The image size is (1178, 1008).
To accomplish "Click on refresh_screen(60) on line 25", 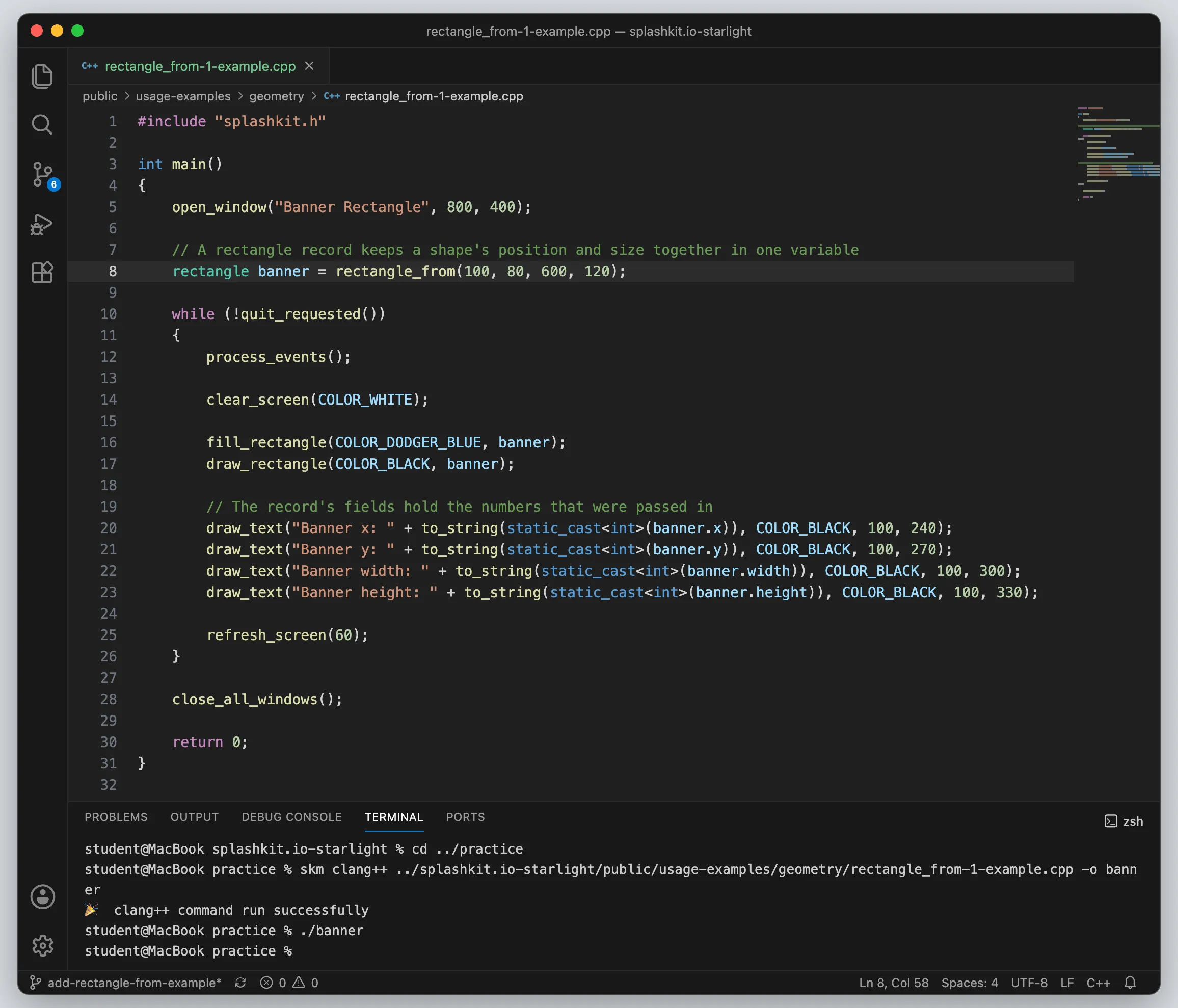I will 283,635.
